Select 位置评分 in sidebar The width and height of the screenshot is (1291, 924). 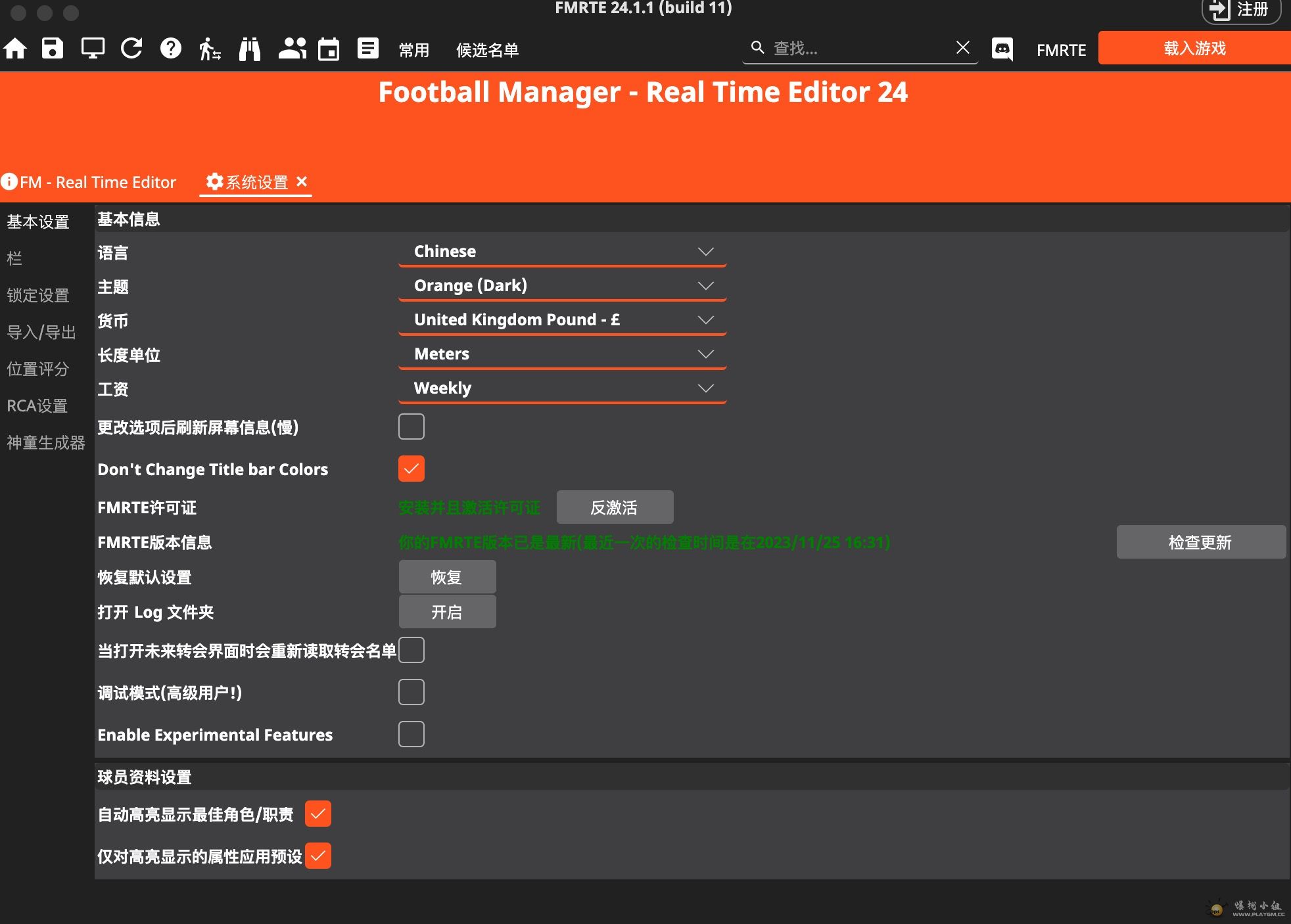point(38,369)
